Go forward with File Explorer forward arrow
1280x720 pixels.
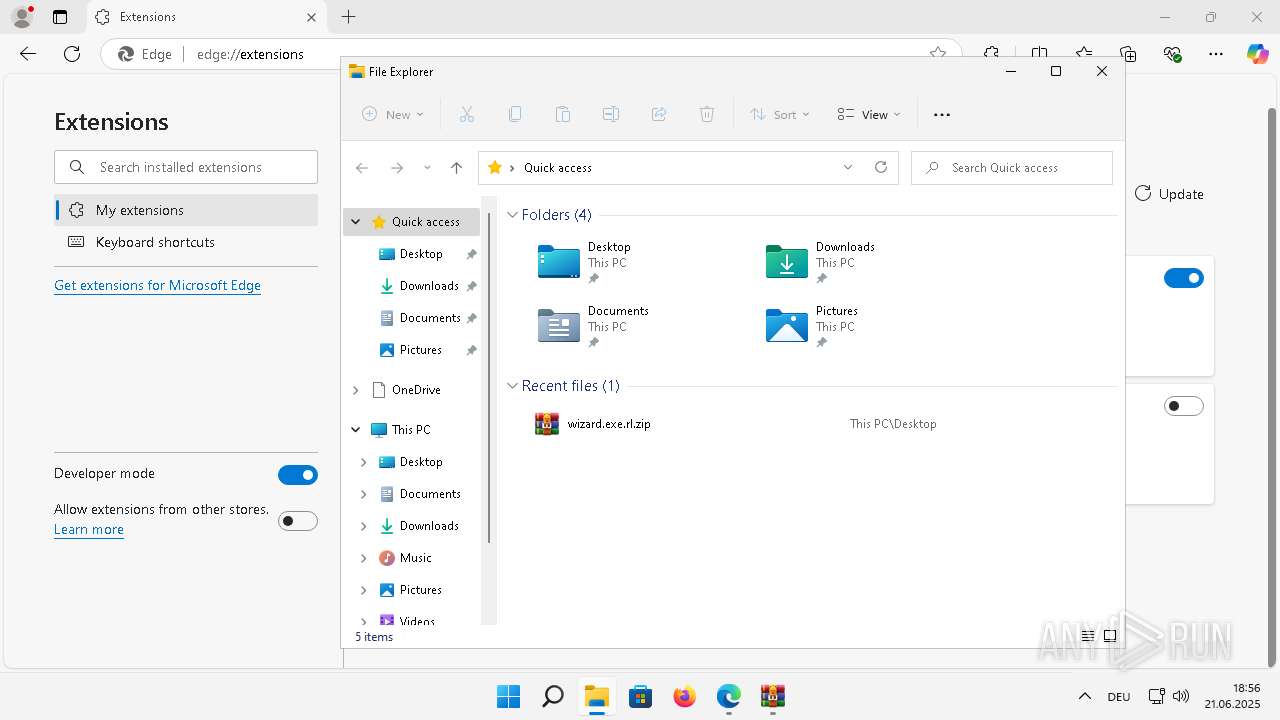click(x=397, y=168)
